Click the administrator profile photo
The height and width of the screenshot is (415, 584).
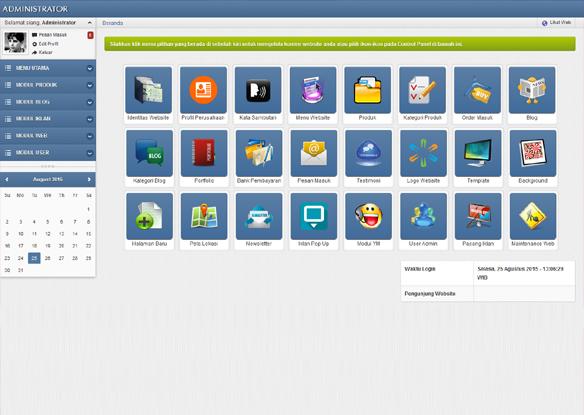pyautogui.click(x=15, y=43)
